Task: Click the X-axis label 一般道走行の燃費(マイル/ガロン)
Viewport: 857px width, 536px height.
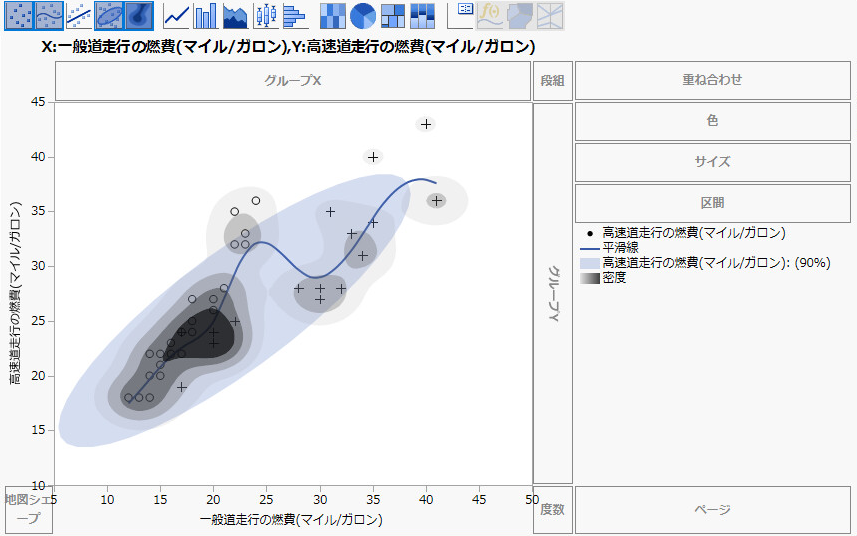Action: pos(291,520)
